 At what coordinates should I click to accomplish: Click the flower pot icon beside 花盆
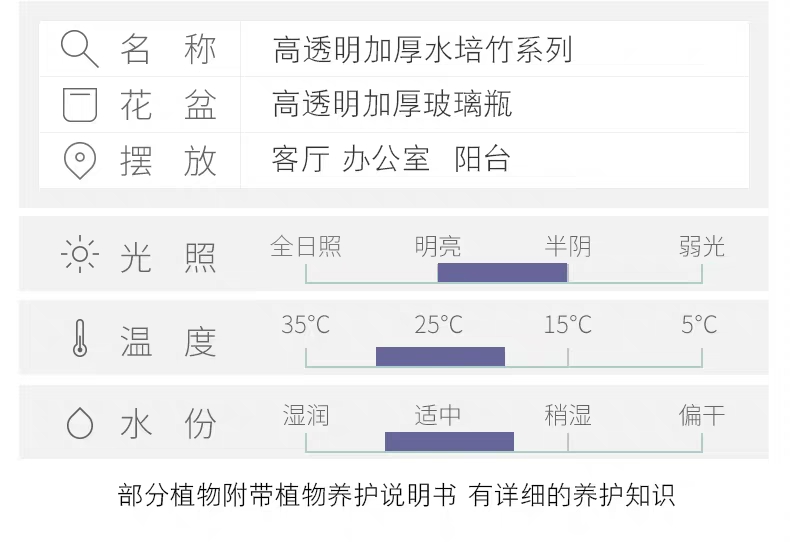tap(80, 105)
